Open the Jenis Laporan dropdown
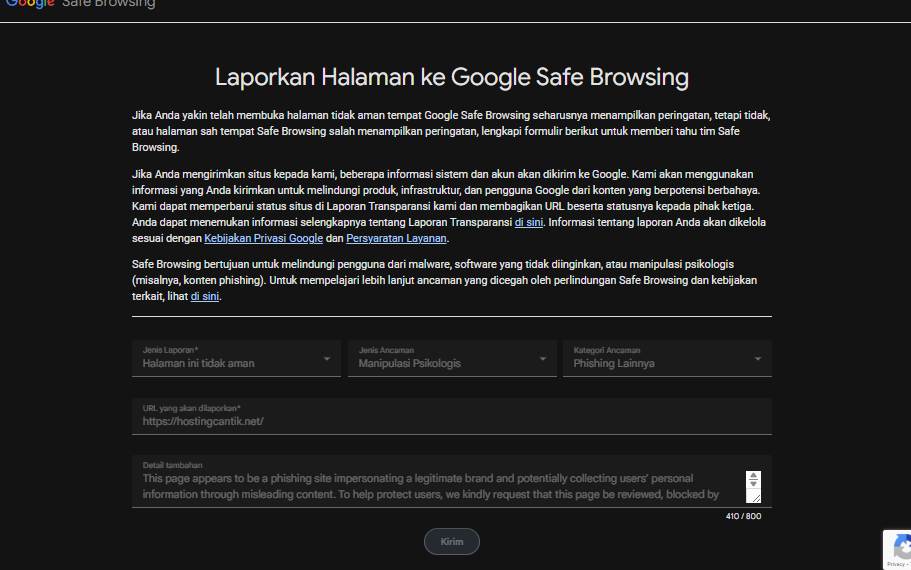This screenshot has width=911, height=570. [x=236, y=359]
